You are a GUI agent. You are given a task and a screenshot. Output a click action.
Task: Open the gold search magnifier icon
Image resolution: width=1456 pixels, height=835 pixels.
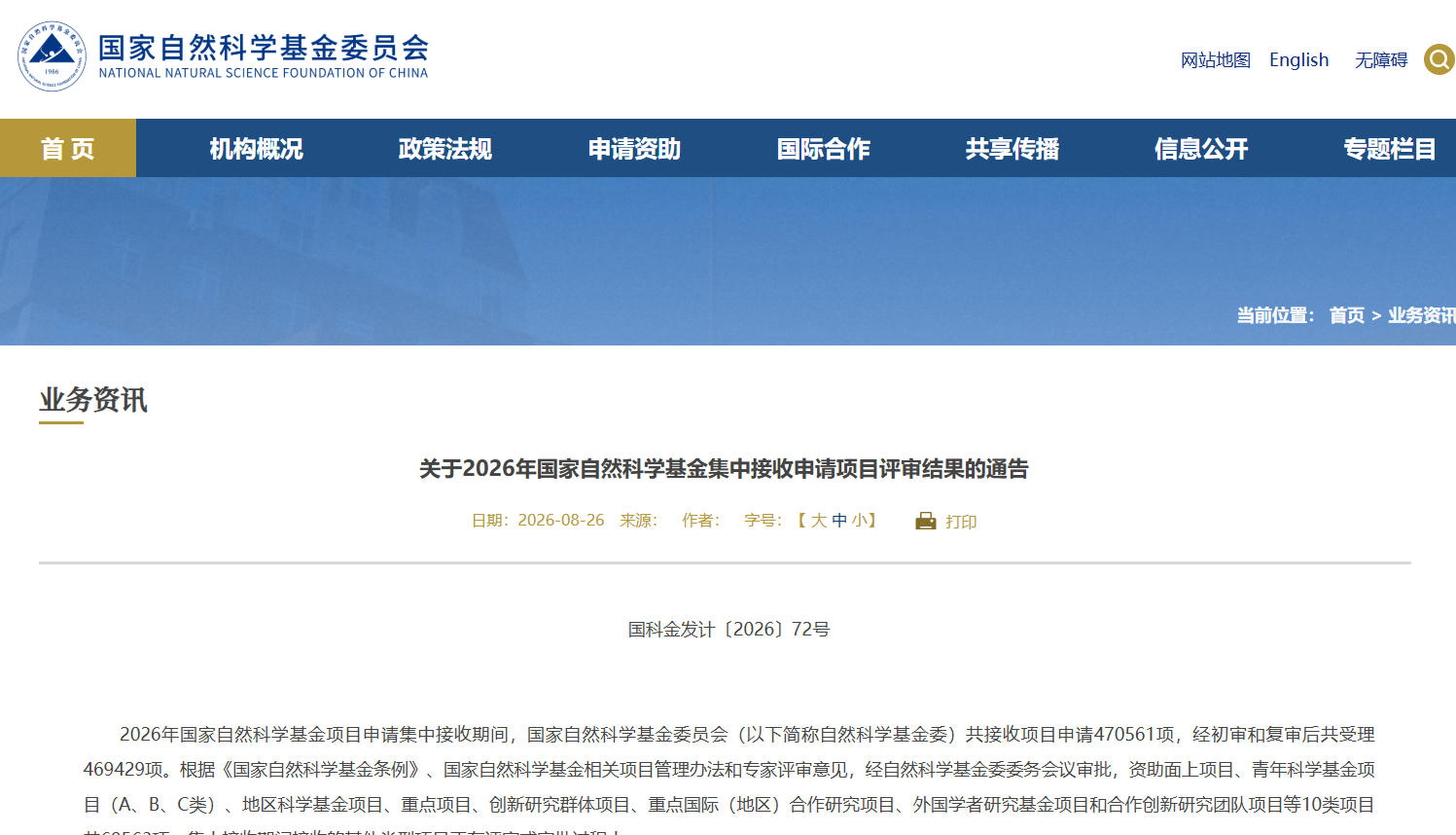1439,59
